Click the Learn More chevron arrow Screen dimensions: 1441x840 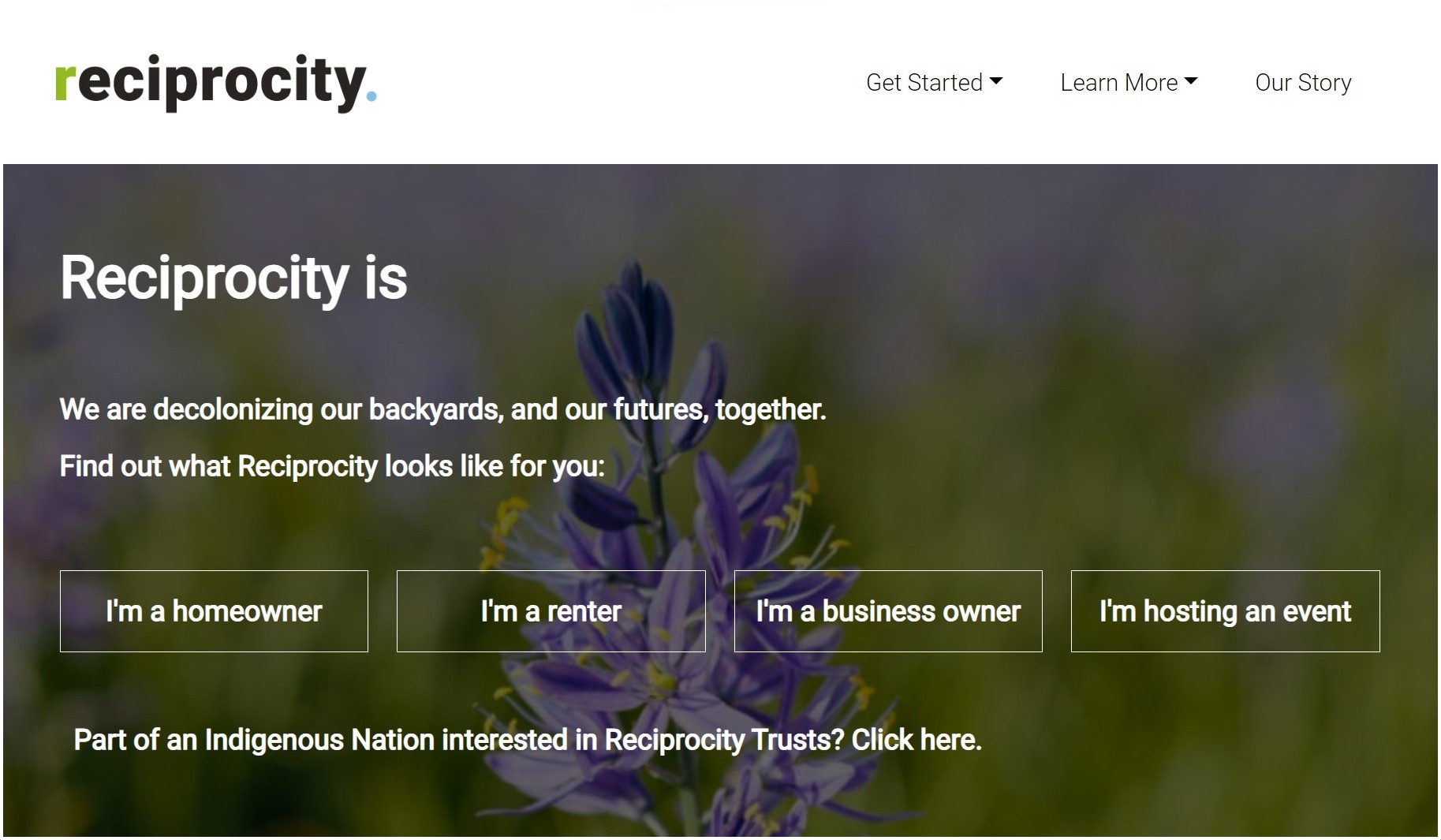1191,82
